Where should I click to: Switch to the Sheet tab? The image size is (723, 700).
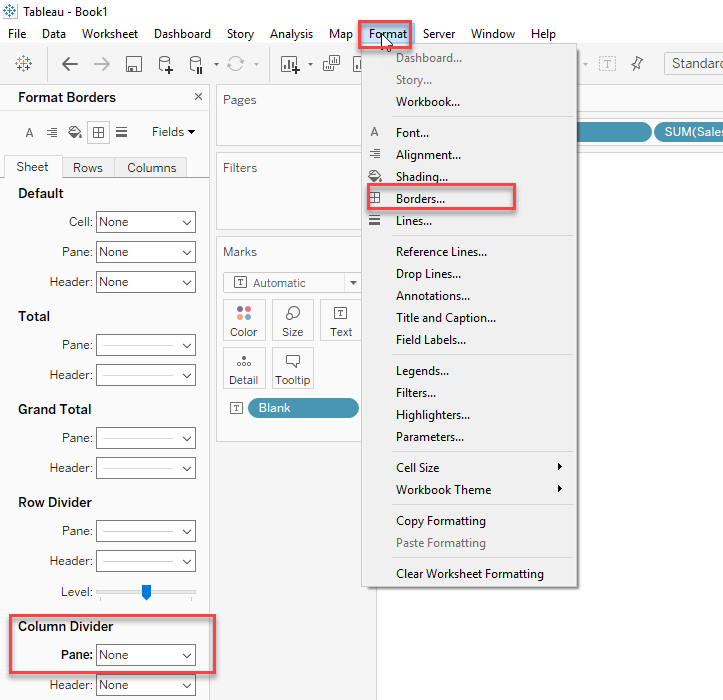click(32, 166)
